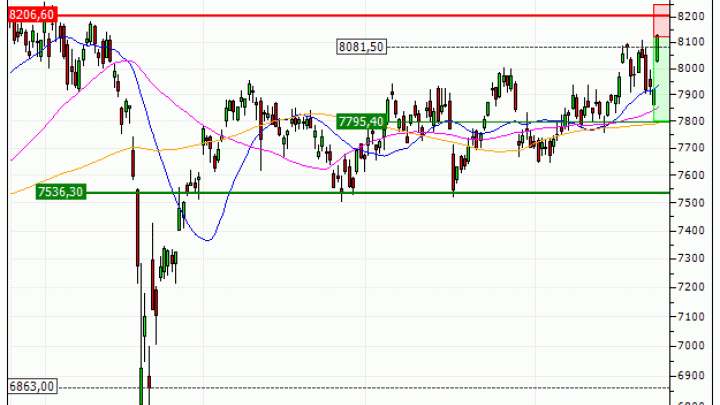This screenshot has width=720, height=405.
Task: Click the 7000 axis tick label
Action: (691, 346)
